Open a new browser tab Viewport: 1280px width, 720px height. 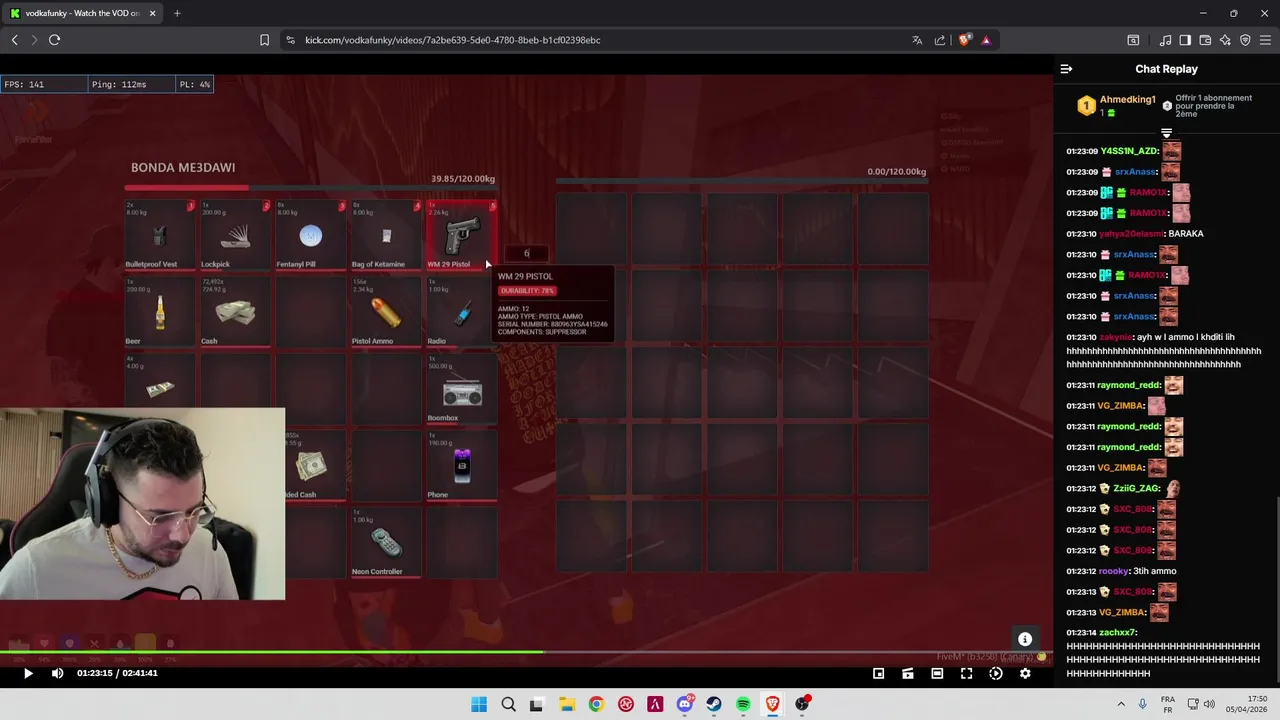pyautogui.click(x=177, y=13)
